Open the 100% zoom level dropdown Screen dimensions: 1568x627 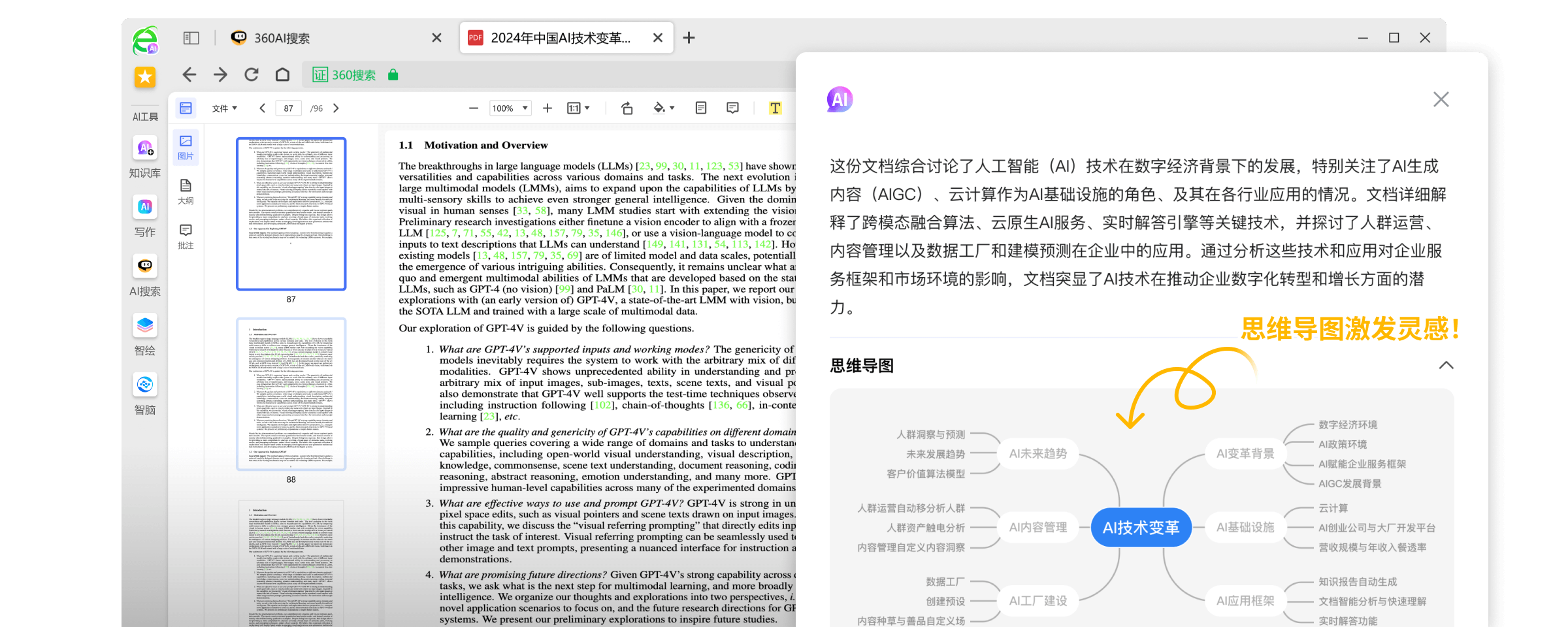click(510, 108)
